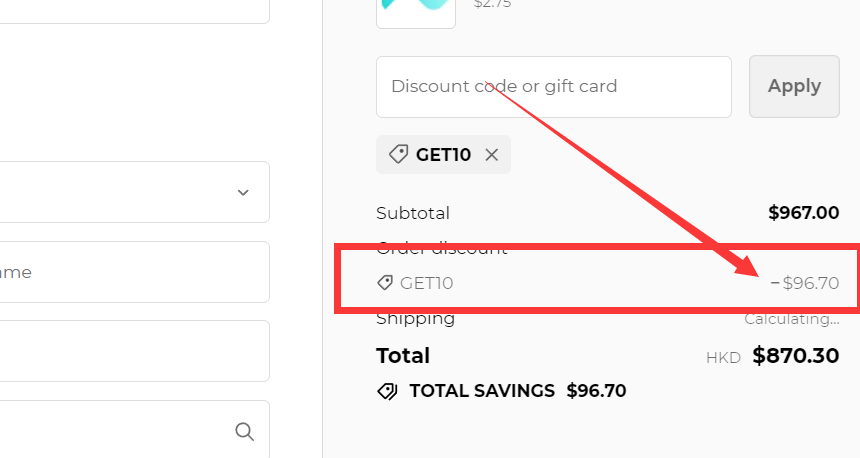Click the GET10 text in discount chip
This screenshot has height=458, width=860.
tap(444, 155)
